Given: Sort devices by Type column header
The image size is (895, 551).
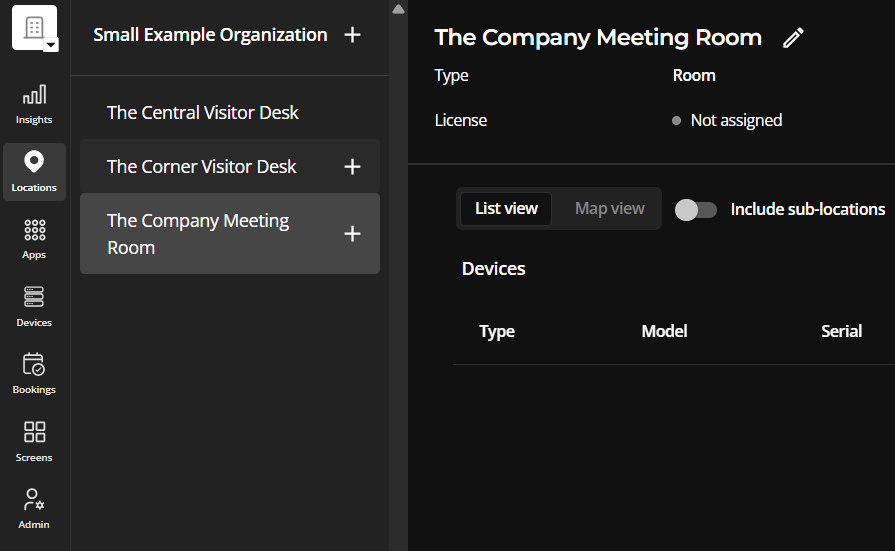Looking at the screenshot, I should coord(497,331).
